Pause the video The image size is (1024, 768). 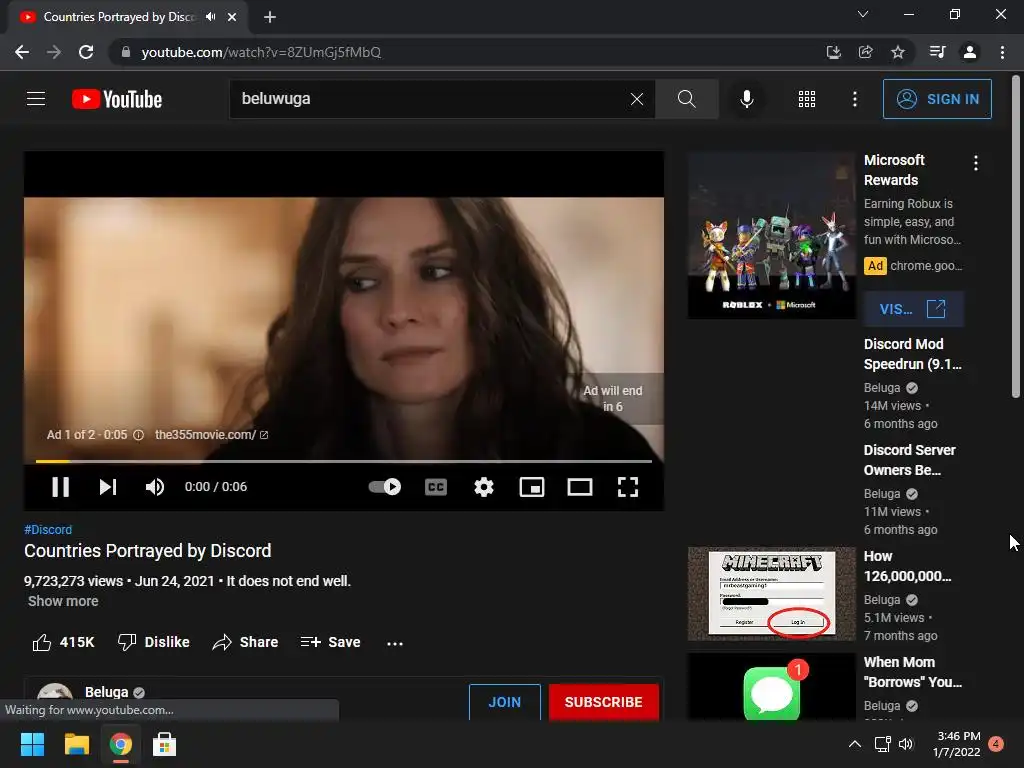tap(60, 487)
